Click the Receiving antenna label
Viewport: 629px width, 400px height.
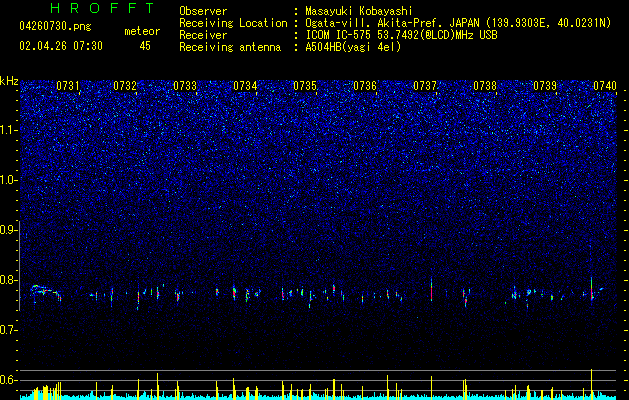tap(230, 47)
